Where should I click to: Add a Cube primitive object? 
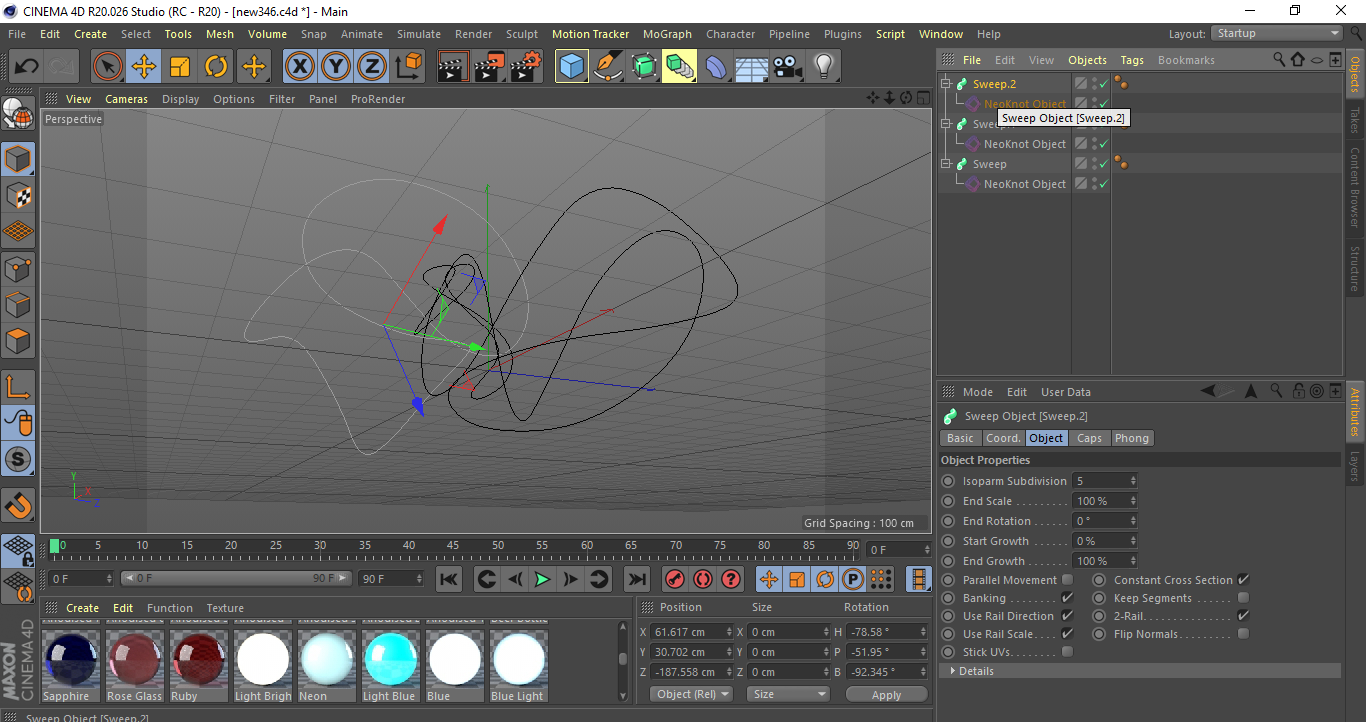(x=572, y=67)
